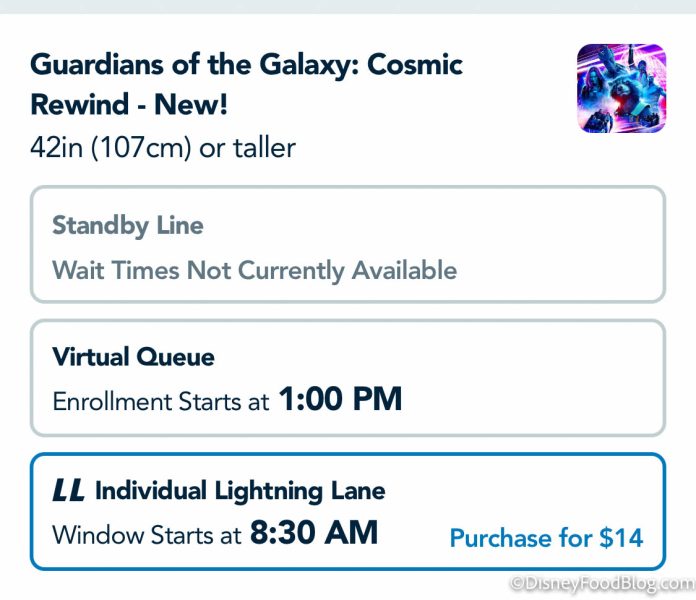Choose the Individual Lightning Lane heading
This screenshot has height=600, width=696.
pyautogui.click(x=240, y=491)
